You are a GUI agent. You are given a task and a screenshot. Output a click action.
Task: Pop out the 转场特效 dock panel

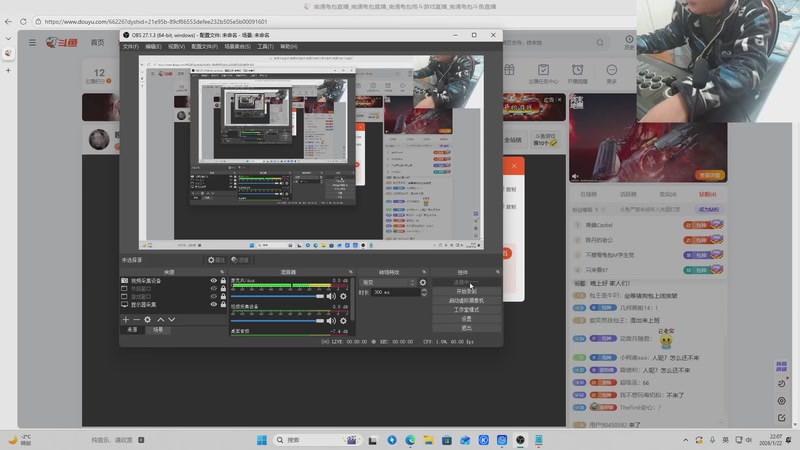[424, 272]
